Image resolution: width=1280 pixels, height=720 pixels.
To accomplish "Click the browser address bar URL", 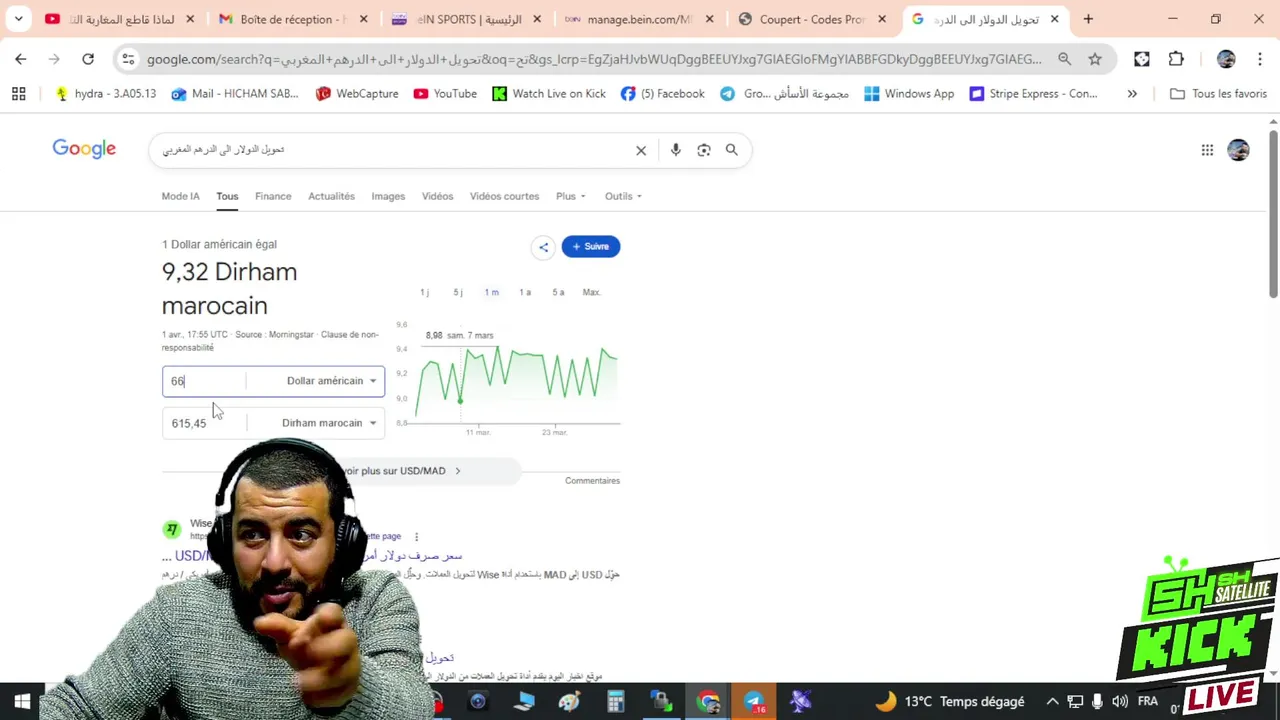I will [594, 59].
